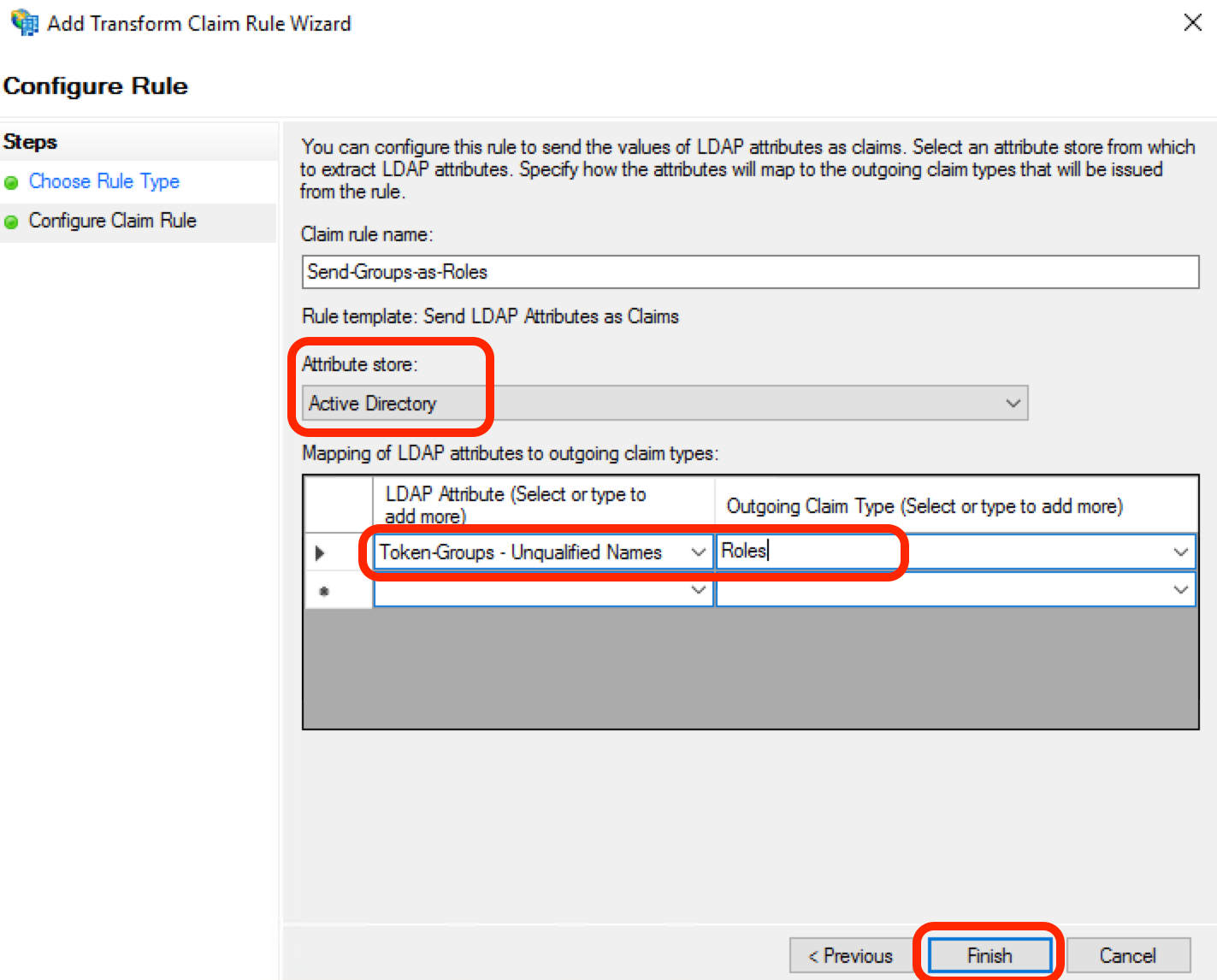Click the Roles claim type text box

point(804,552)
